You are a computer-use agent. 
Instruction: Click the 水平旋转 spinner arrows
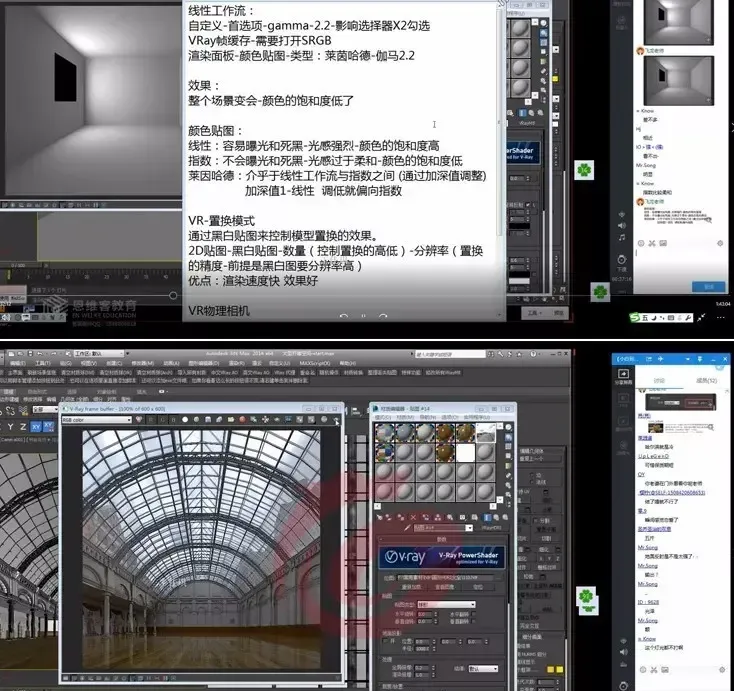tap(436, 614)
